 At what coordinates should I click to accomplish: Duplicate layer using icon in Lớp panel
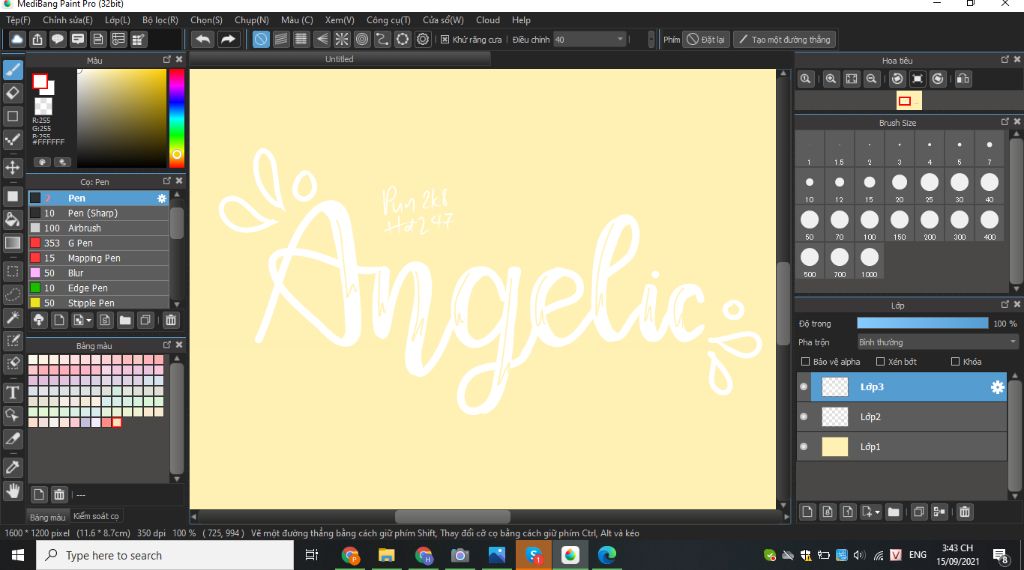(919, 512)
